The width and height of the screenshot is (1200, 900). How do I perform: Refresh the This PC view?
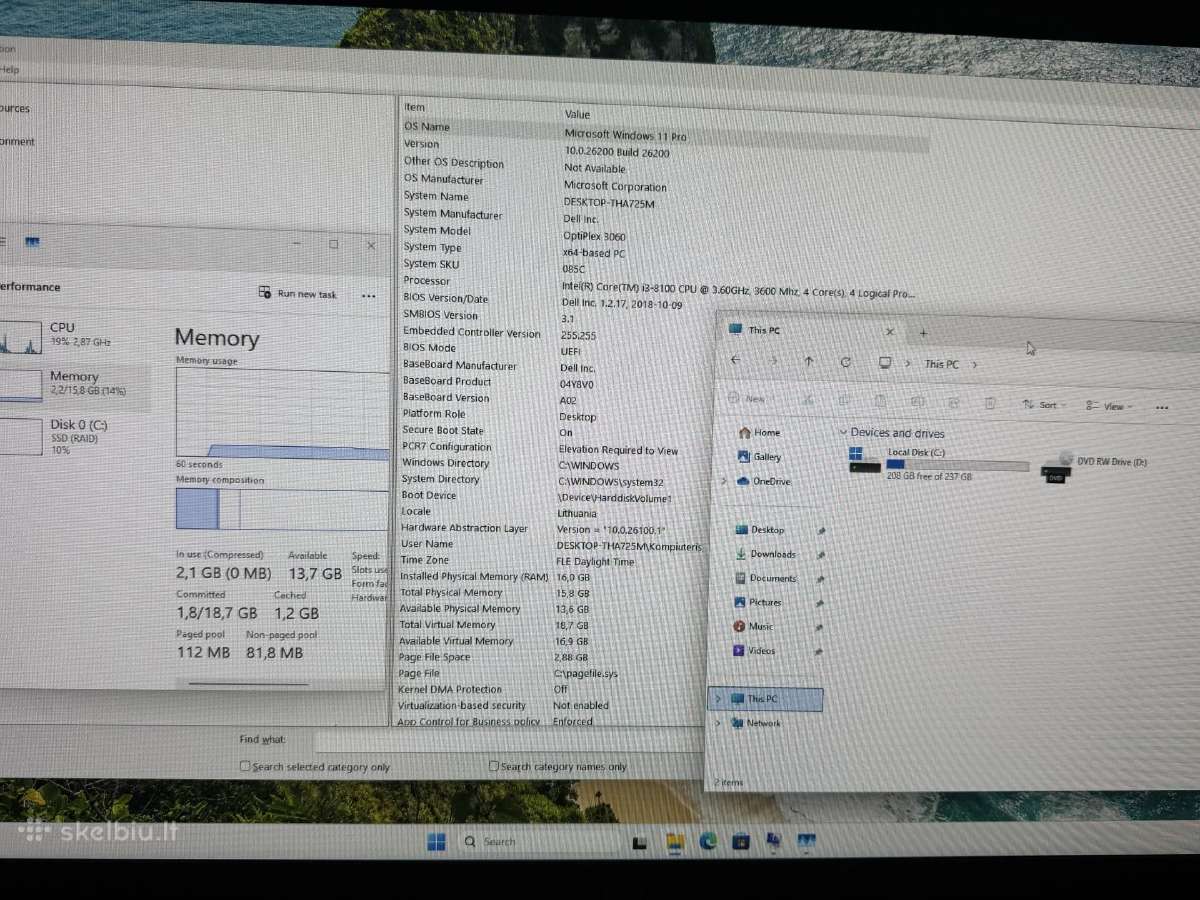click(846, 362)
